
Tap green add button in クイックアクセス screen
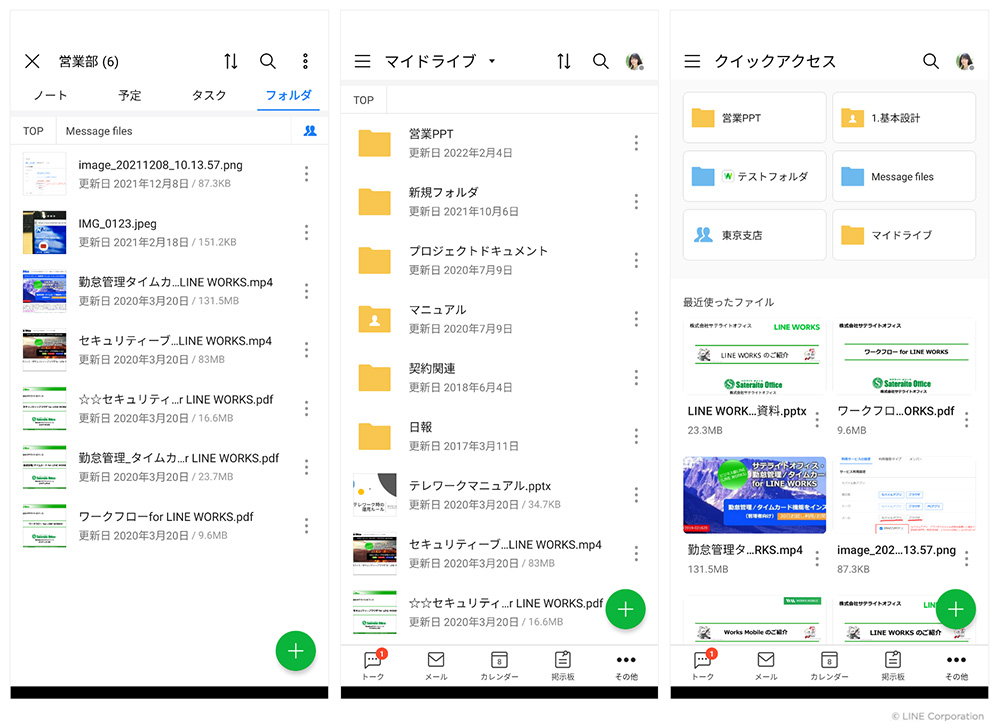tap(955, 609)
